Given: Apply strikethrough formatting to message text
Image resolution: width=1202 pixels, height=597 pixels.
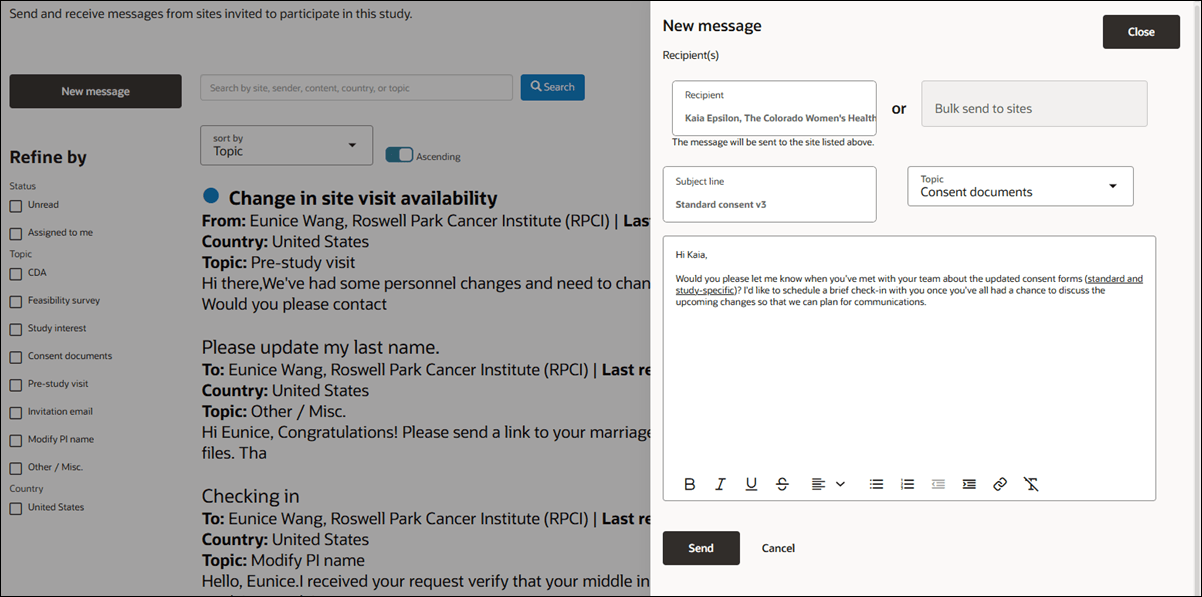Looking at the screenshot, I should coord(782,484).
